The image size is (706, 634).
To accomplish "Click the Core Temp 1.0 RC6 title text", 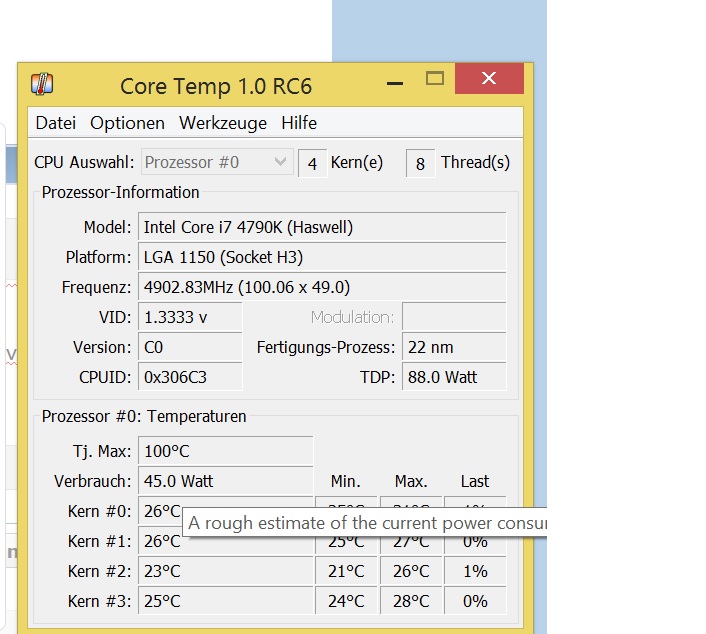I will (216, 86).
